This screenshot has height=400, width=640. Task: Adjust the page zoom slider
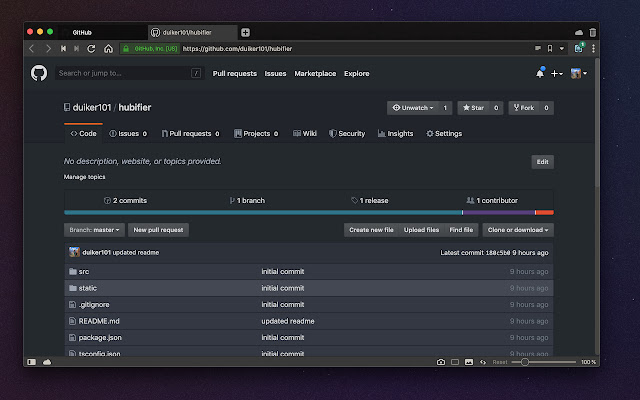coord(543,362)
